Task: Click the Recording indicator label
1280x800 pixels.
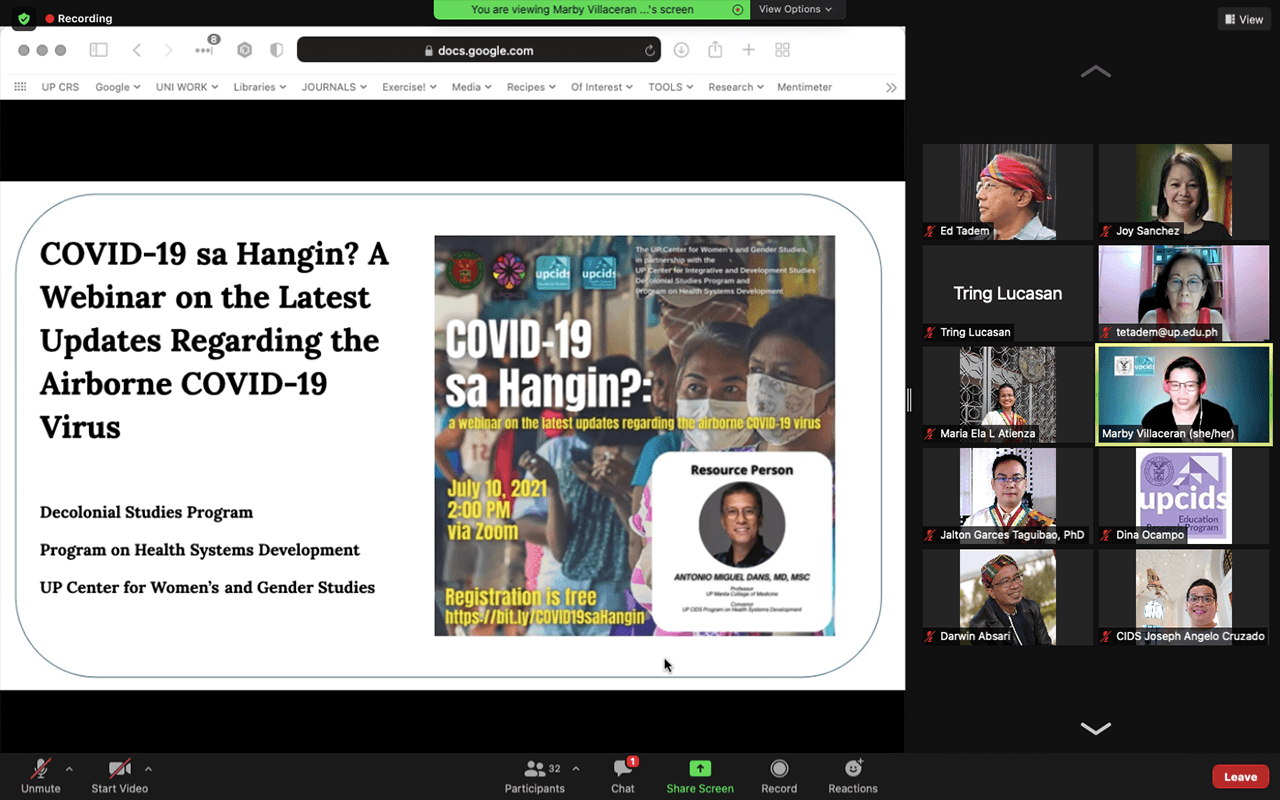Action: coord(85,18)
